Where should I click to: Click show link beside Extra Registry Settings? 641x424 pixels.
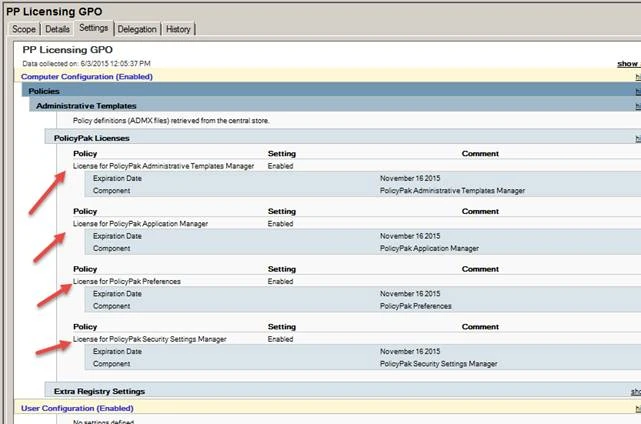pos(635,391)
